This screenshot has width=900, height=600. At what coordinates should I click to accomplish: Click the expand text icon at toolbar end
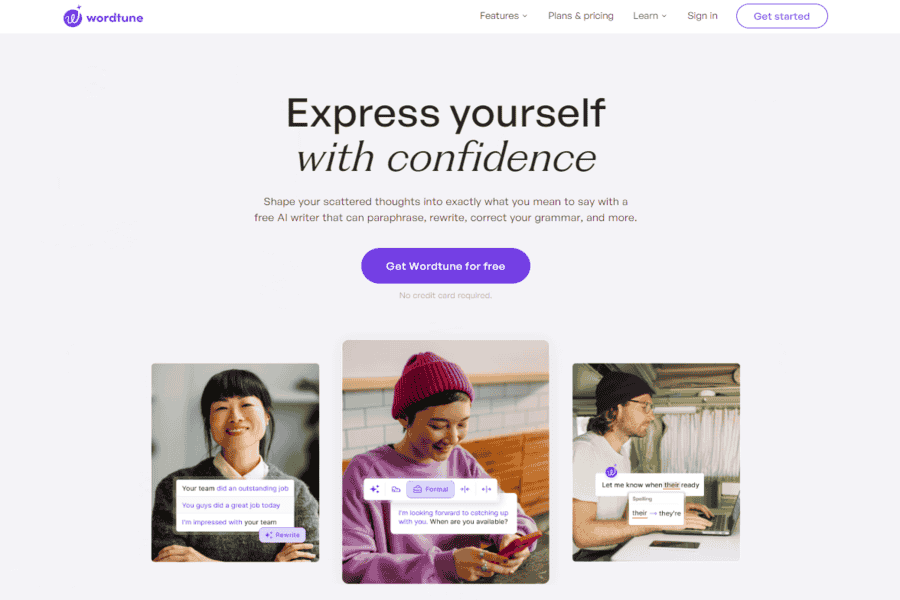click(486, 489)
